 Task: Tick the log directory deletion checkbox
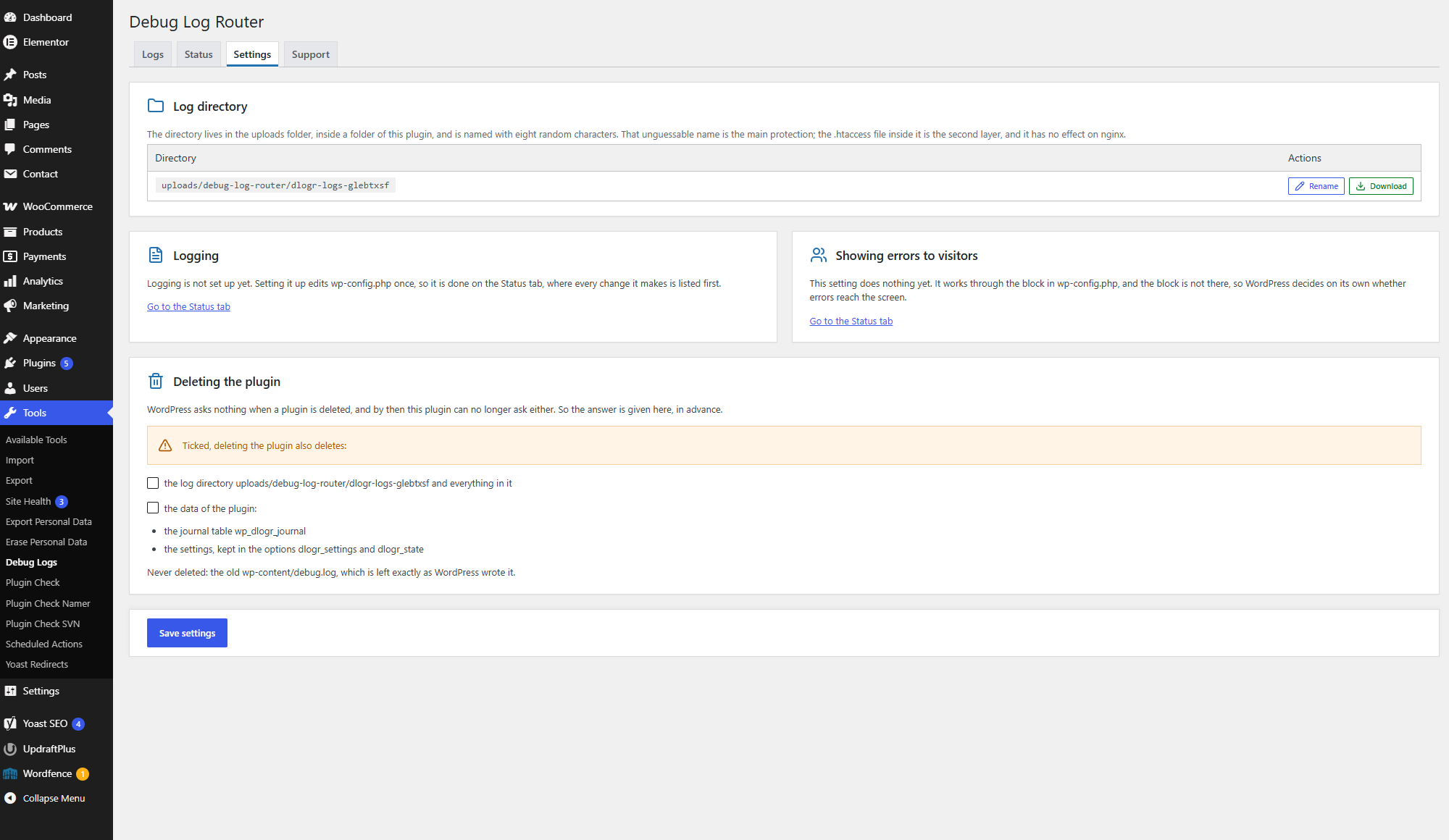coord(153,483)
